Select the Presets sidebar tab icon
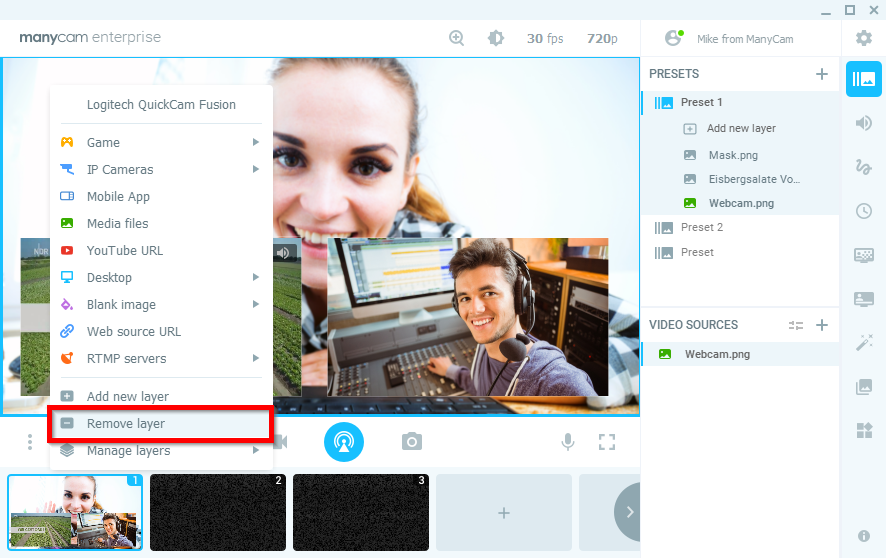 click(x=863, y=79)
